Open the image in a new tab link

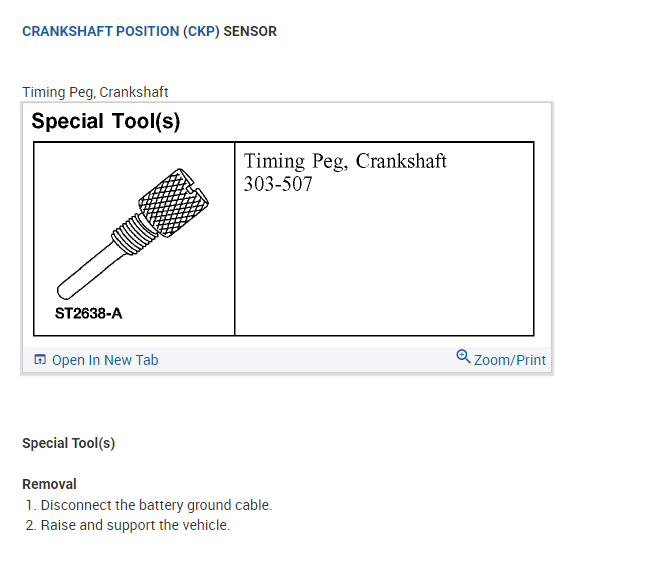[104, 360]
